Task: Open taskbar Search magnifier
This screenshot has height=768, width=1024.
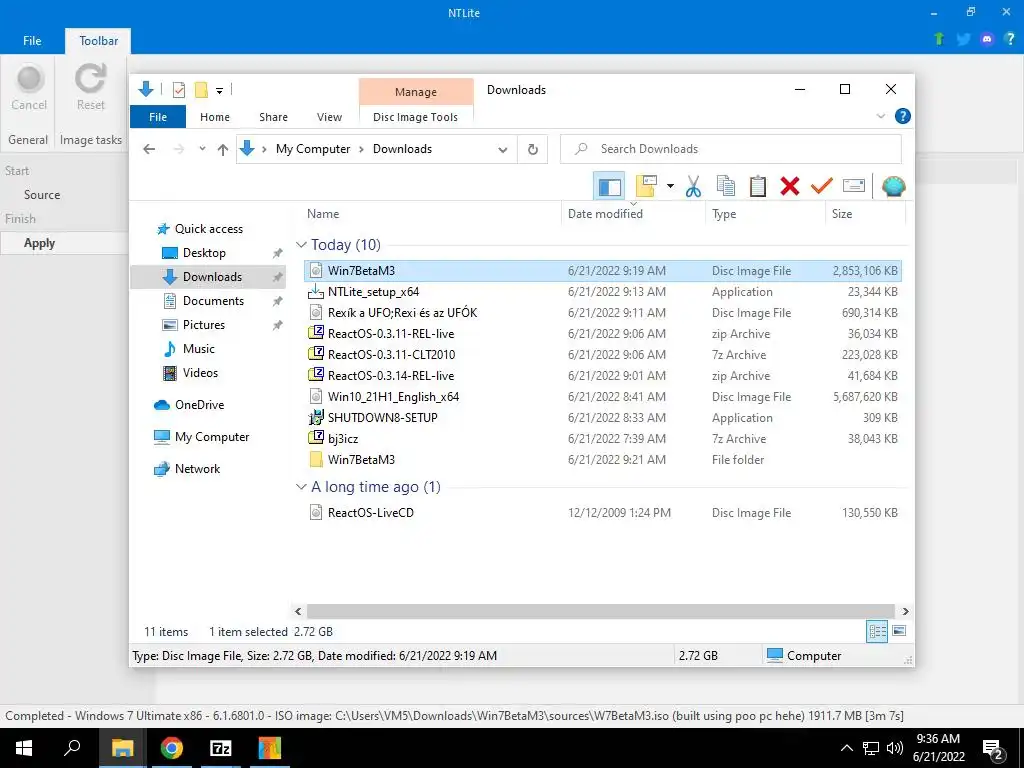Action: [72, 748]
